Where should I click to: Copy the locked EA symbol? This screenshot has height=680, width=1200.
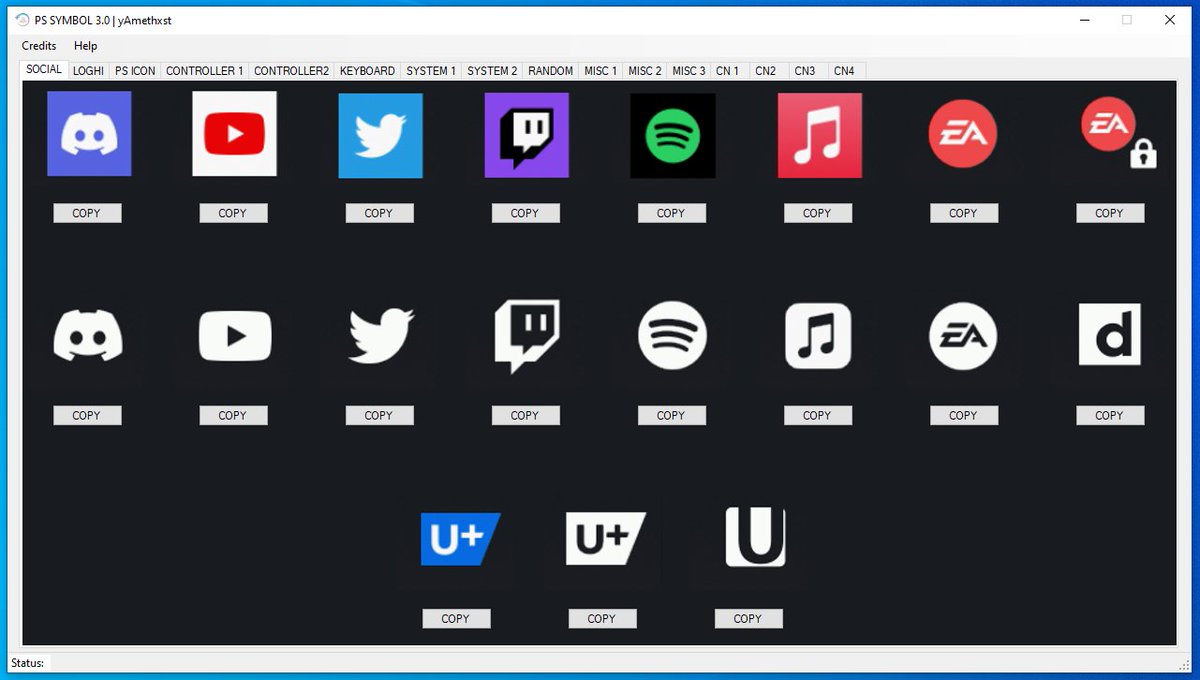coord(1110,213)
